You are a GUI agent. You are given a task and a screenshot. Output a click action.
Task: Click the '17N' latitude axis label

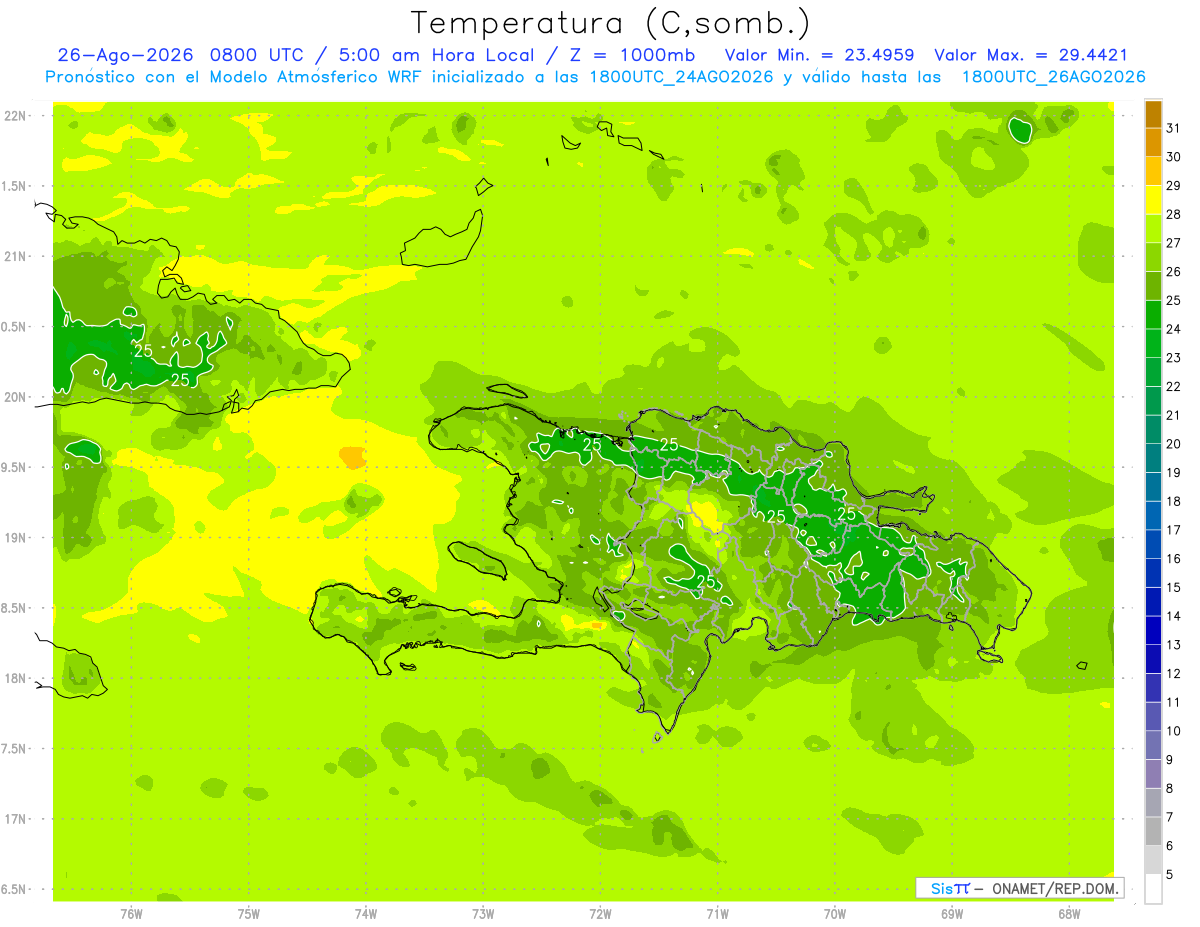click(15, 819)
